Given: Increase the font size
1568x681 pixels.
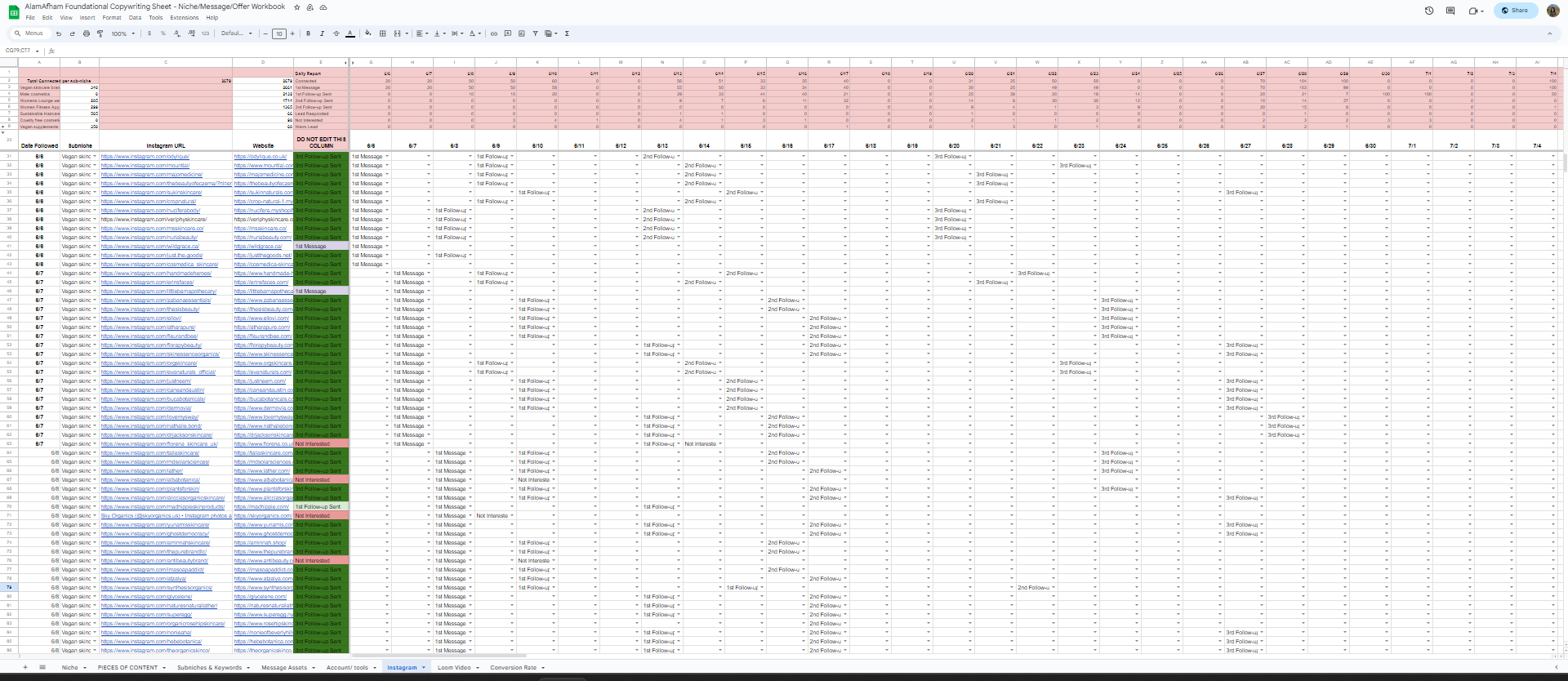Looking at the screenshot, I should (292, 33).
